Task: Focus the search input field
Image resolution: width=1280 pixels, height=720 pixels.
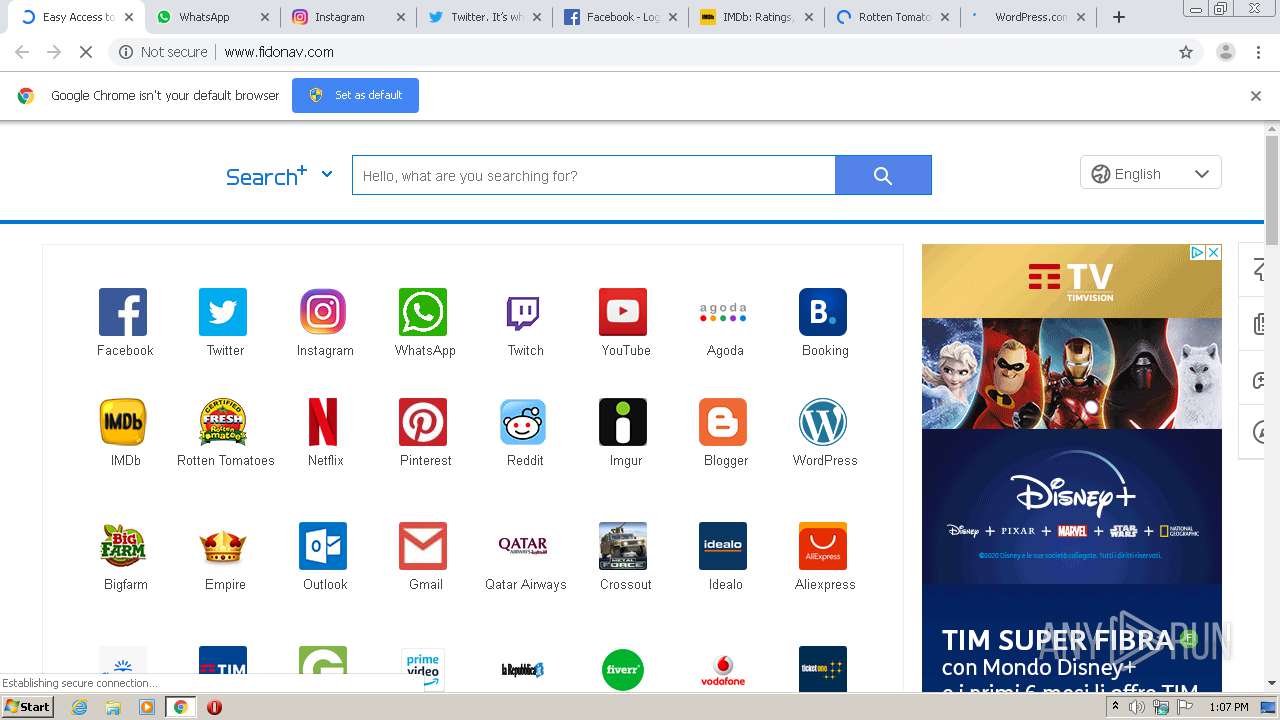Action: tap(594, 175)
